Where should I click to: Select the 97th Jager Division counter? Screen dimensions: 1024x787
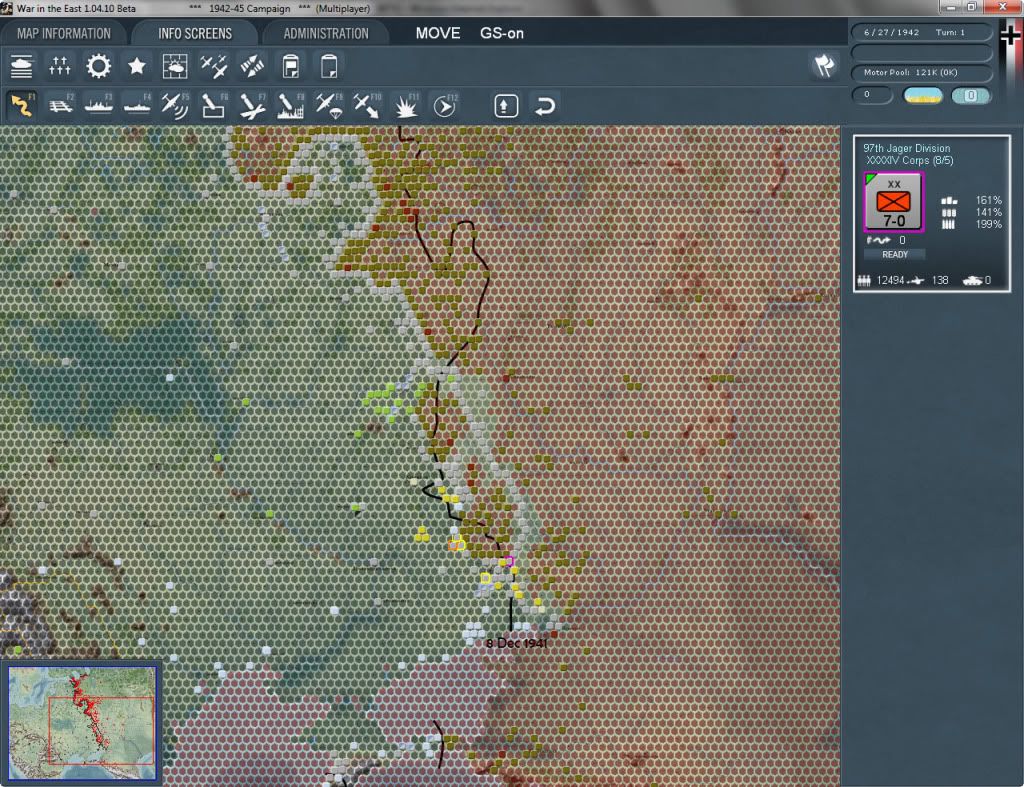[x=893, y=202]
